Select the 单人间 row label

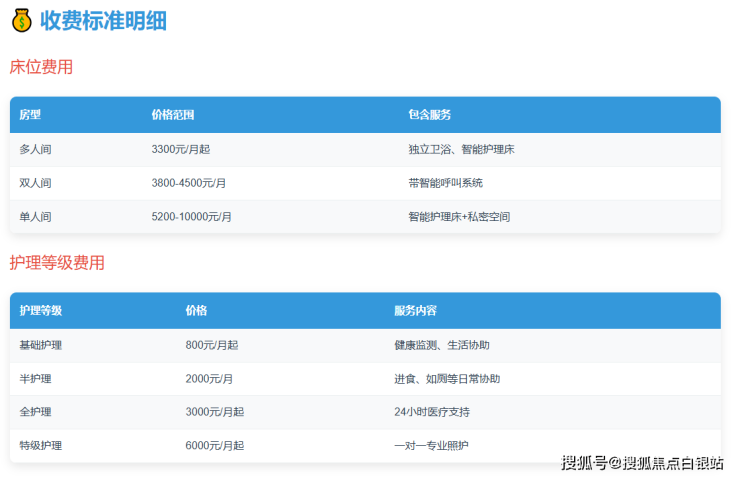35,216
